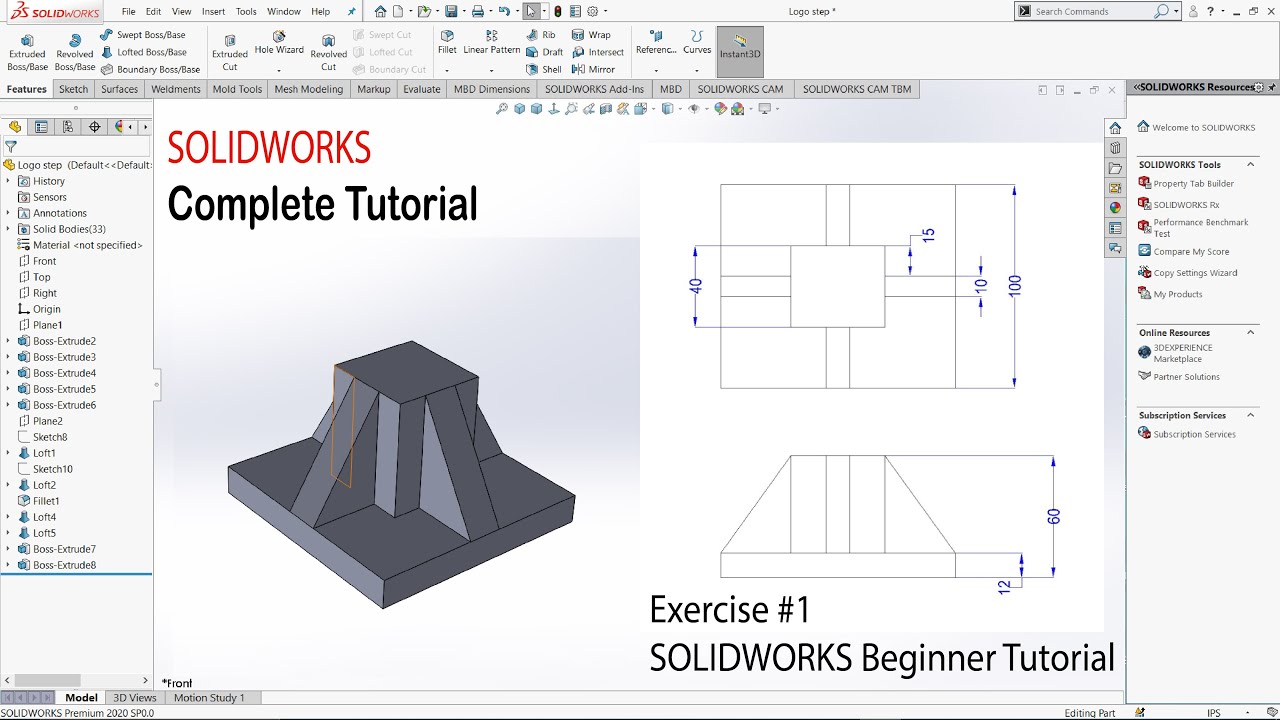
Task: Open the Tools menu
Action: [246, 11]
